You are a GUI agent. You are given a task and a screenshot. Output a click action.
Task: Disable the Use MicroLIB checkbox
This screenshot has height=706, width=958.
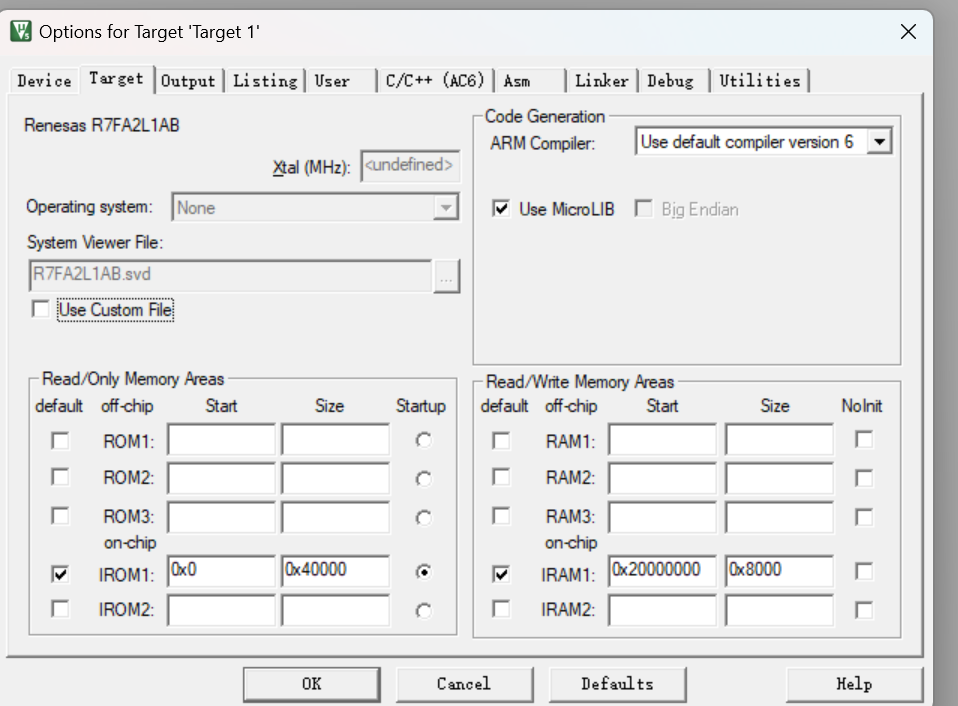501,209
